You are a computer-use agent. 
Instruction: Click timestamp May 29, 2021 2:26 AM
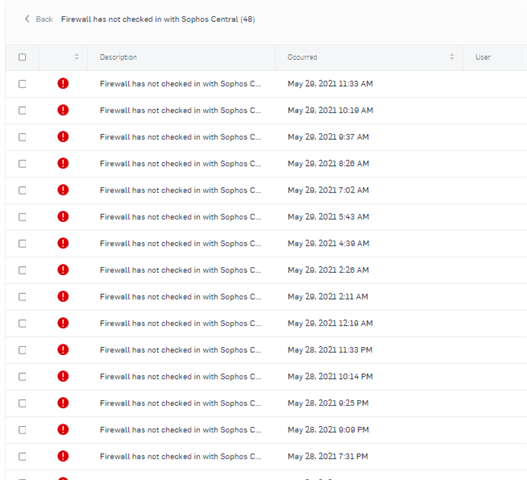(328, 270)
